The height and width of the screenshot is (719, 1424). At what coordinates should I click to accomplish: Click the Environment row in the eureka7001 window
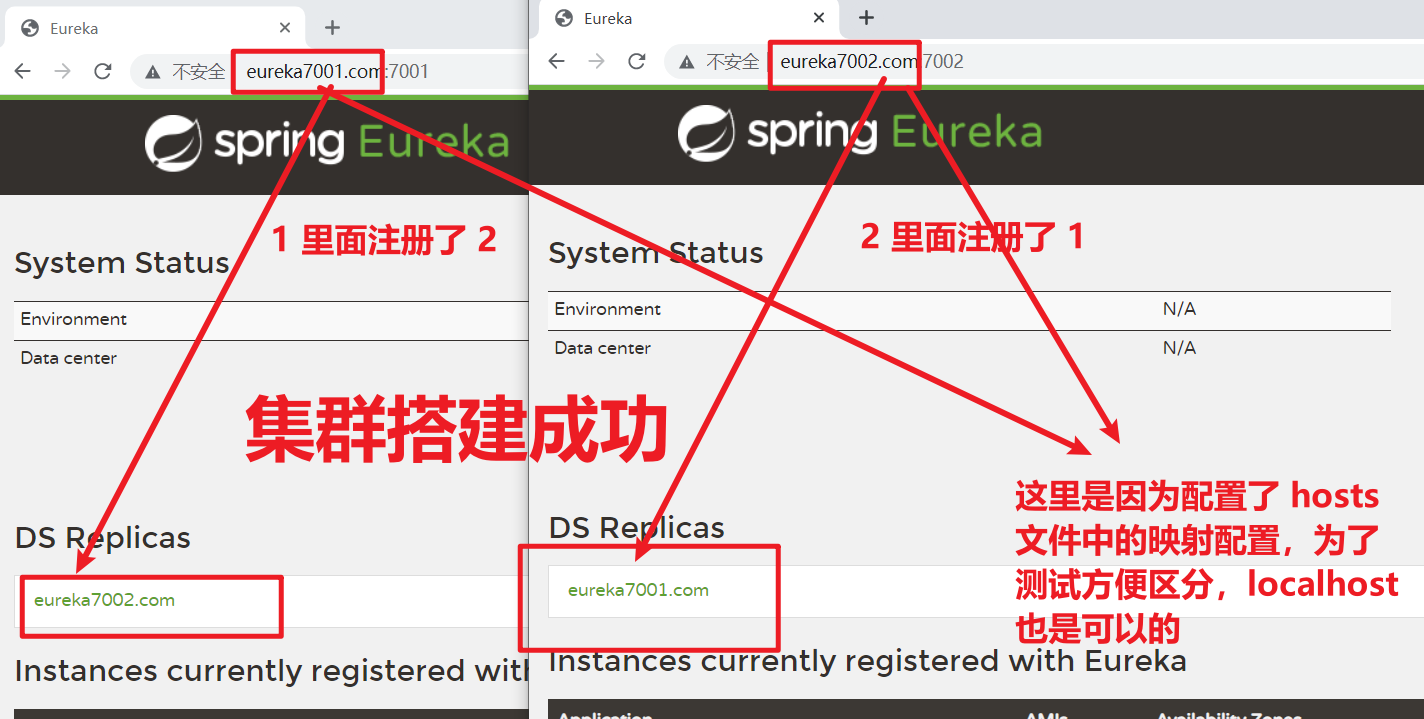(x=271, y=320)
